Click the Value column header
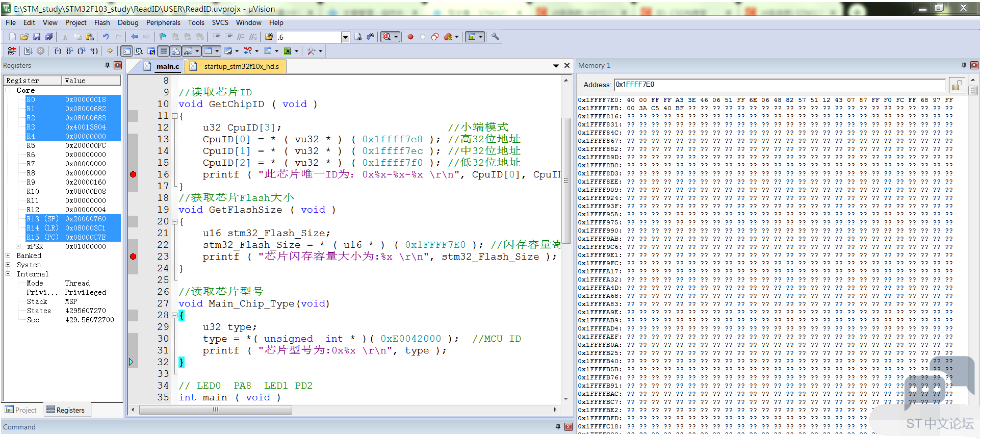 [91, 80]
